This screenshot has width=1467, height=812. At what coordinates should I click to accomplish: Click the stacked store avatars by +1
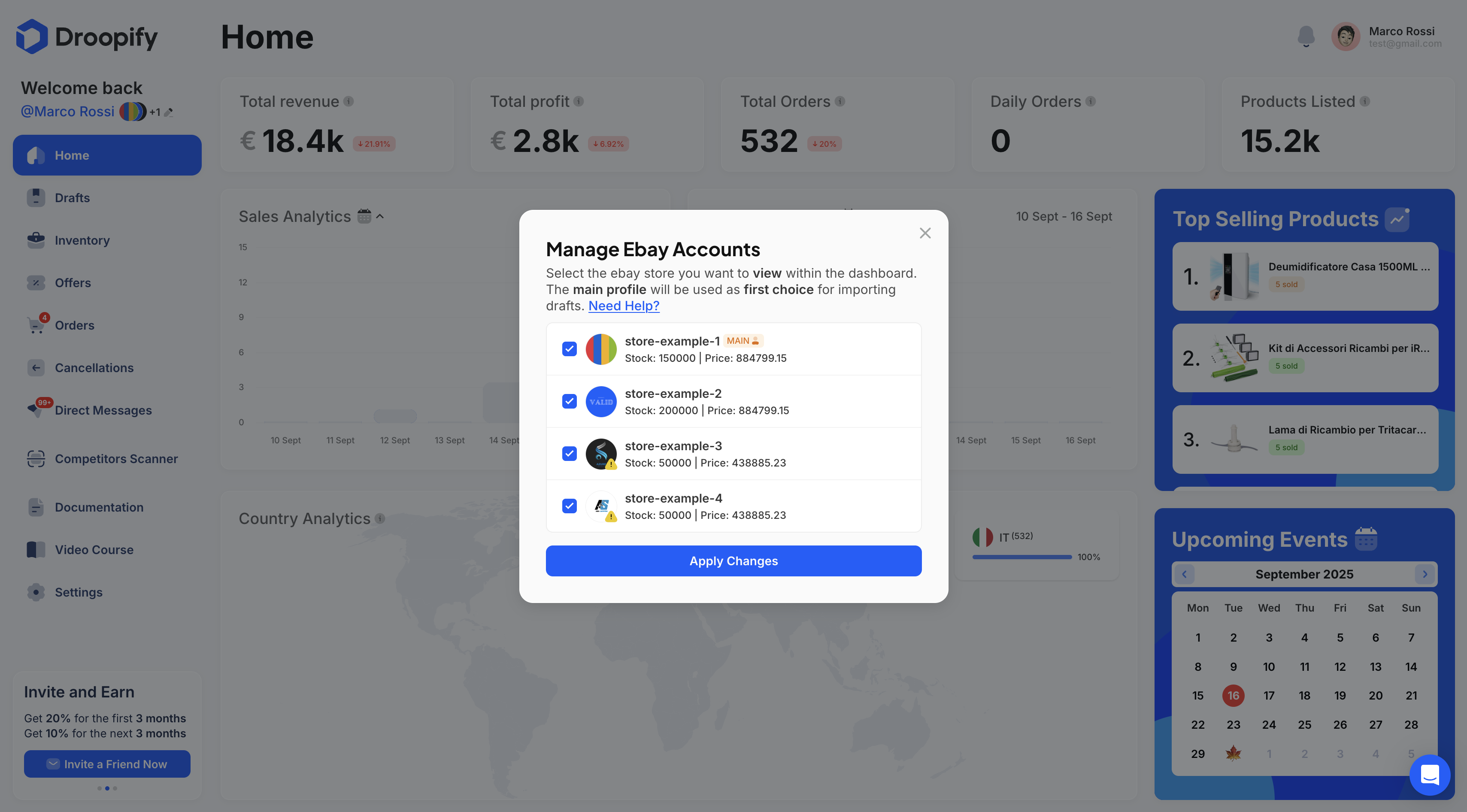(133, 112)
